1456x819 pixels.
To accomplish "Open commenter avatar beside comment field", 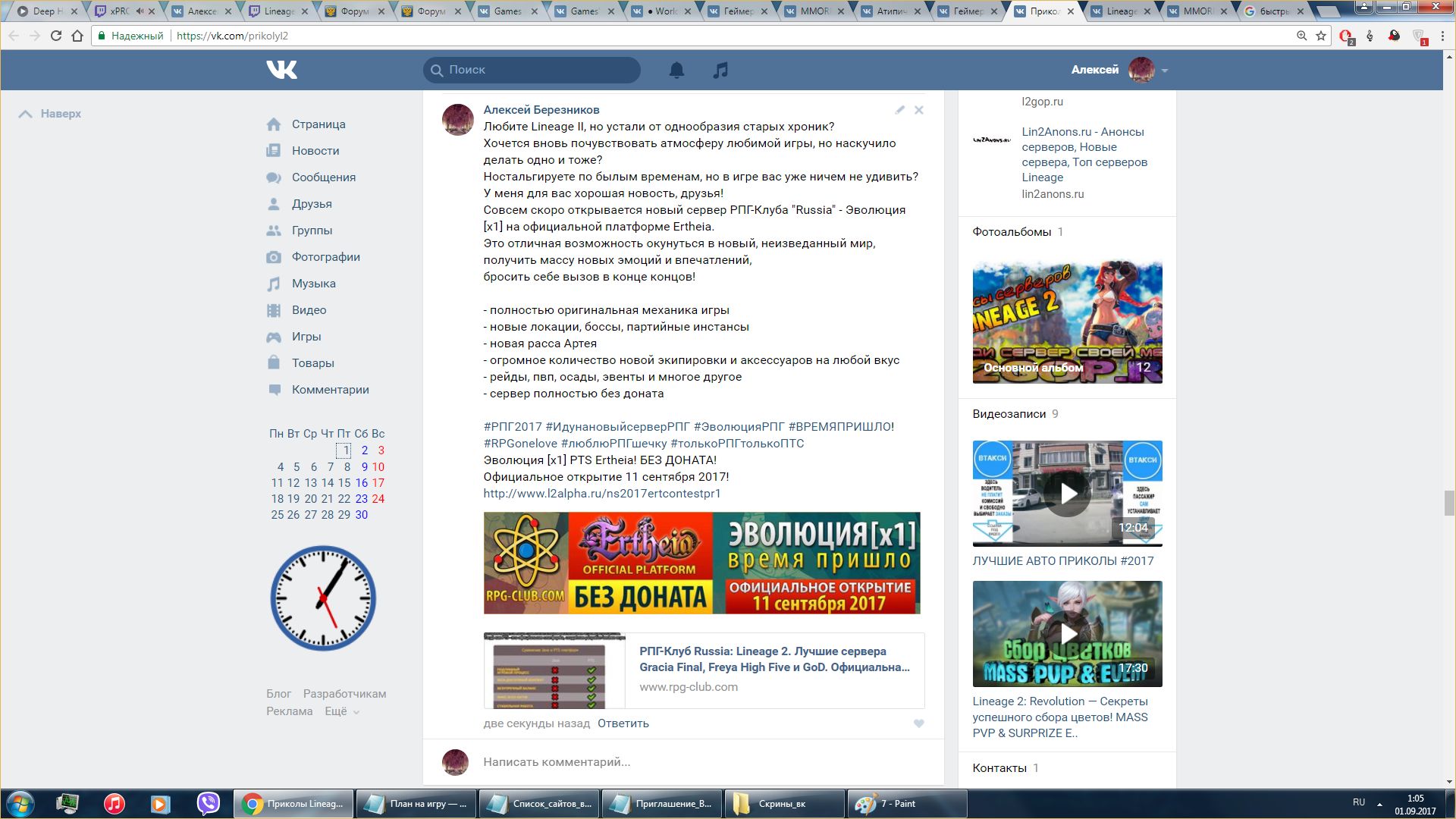I will [455, 762].
